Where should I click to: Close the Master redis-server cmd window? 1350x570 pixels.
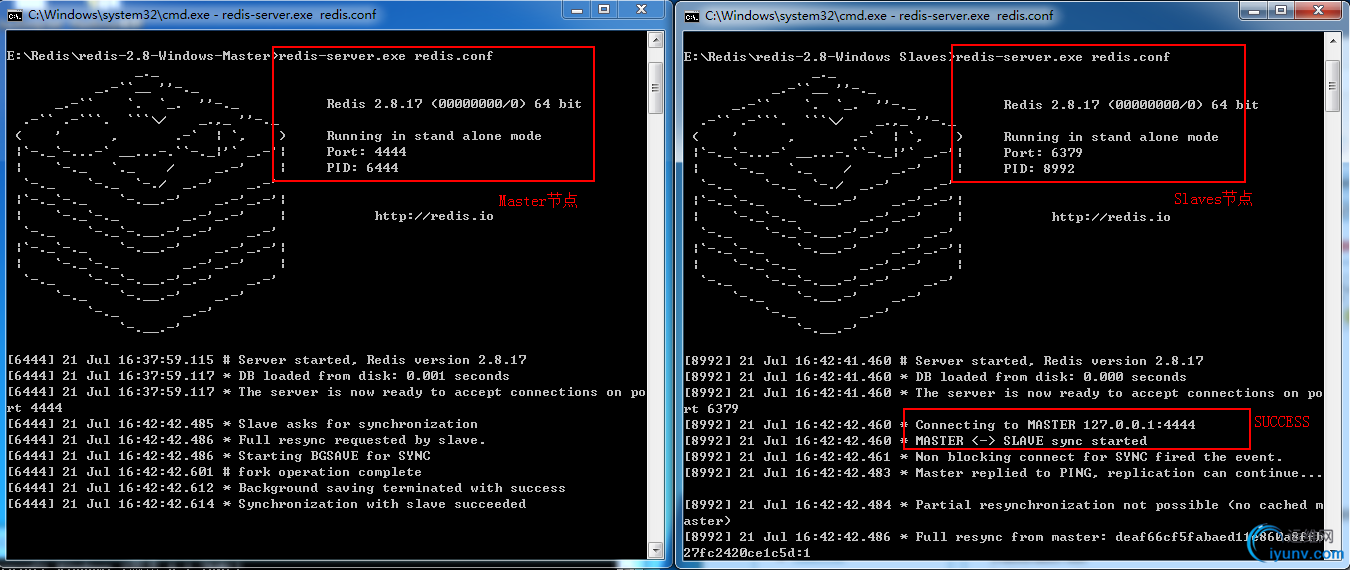click(642, 9)
